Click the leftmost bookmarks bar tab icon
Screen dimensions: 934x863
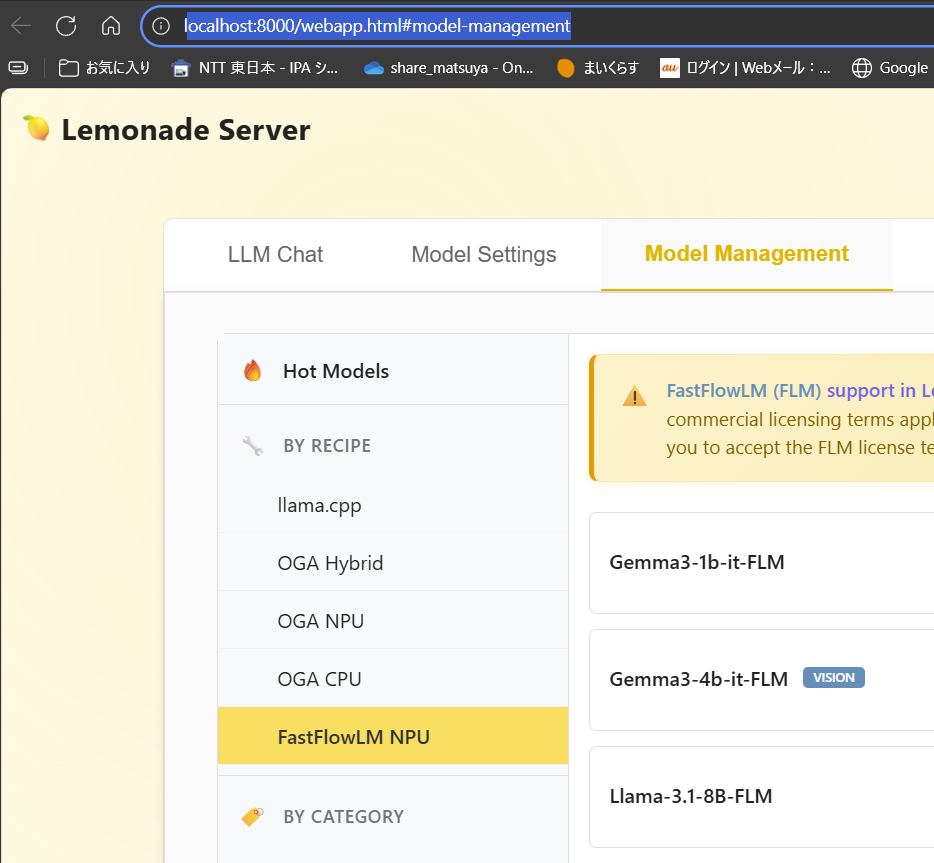[x=18, y=68]
